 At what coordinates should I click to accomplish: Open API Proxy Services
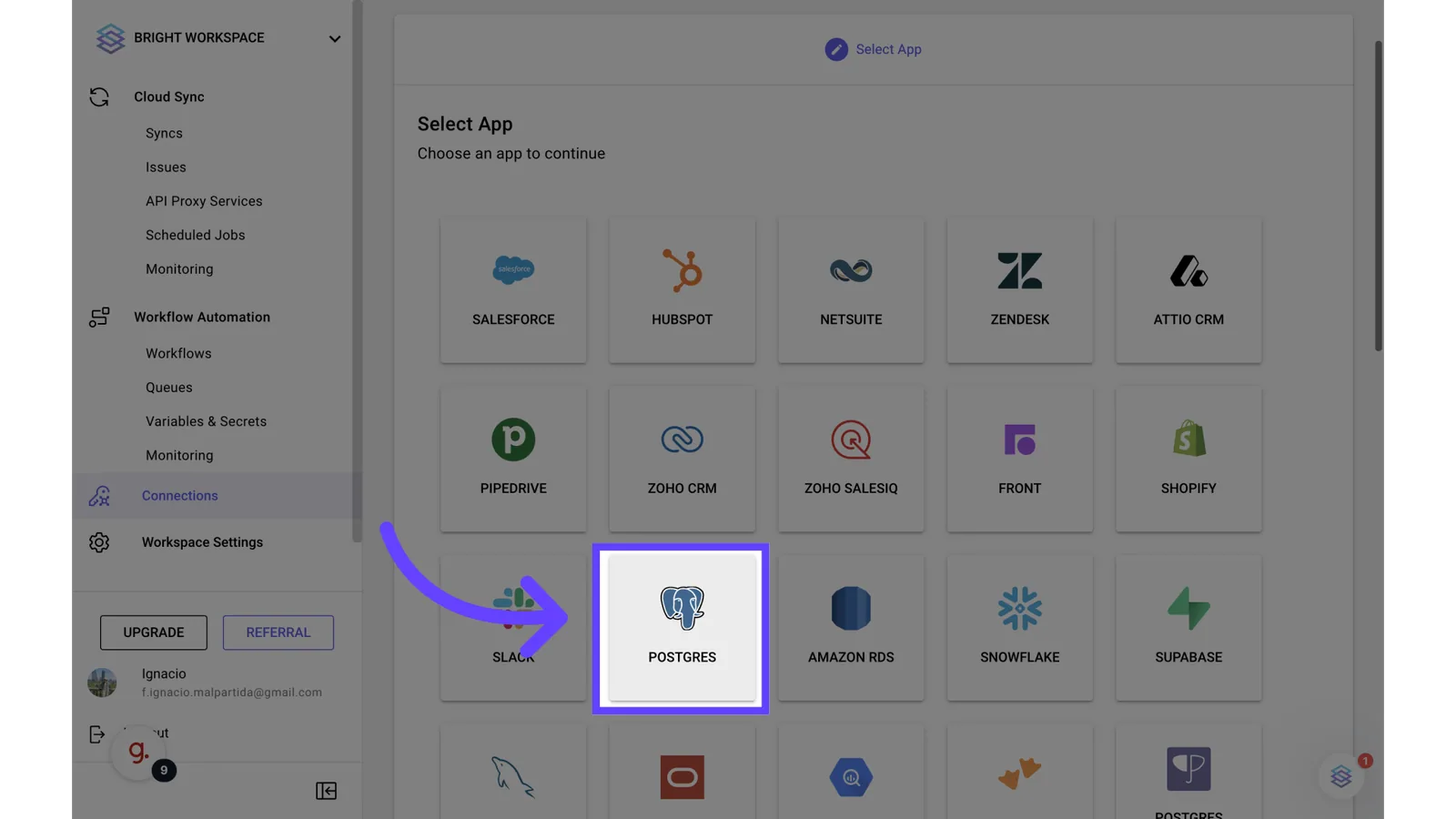(204, 201)
